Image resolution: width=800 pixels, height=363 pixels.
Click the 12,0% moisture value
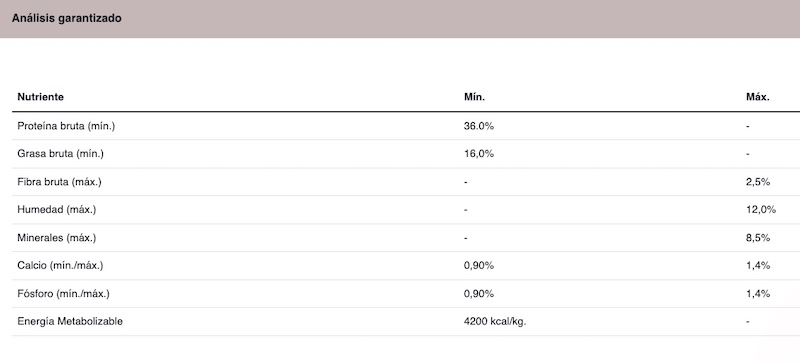coord(761,210)
